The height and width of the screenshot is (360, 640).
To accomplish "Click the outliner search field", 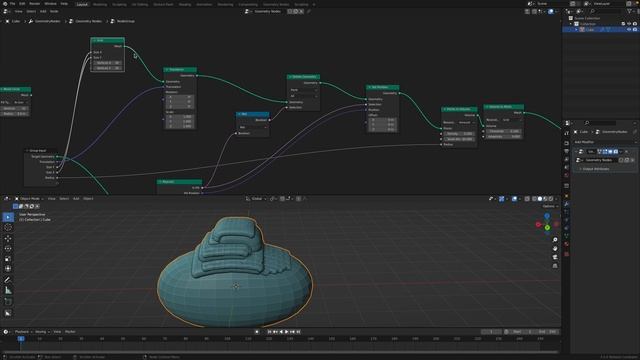I will 606,11.
